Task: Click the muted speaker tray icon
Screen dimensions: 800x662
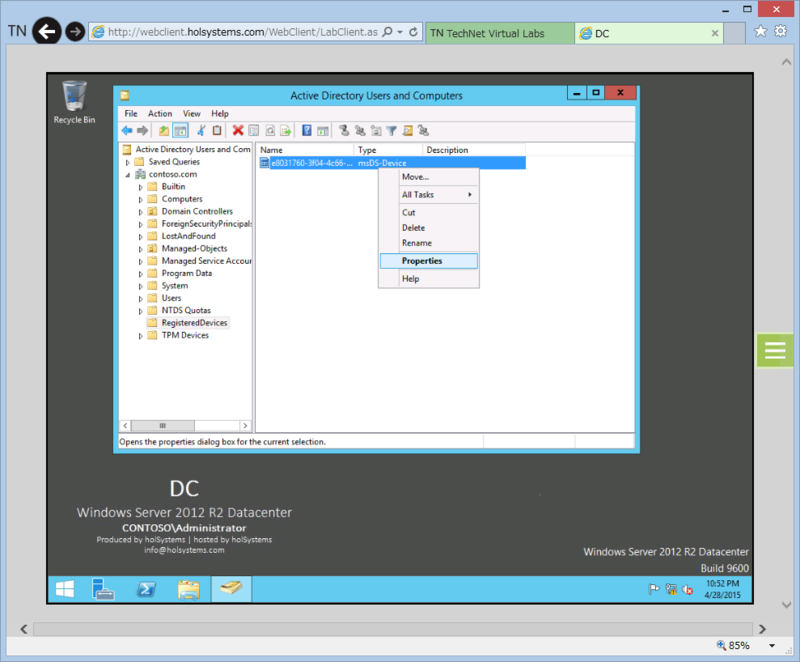Action: 687,590
